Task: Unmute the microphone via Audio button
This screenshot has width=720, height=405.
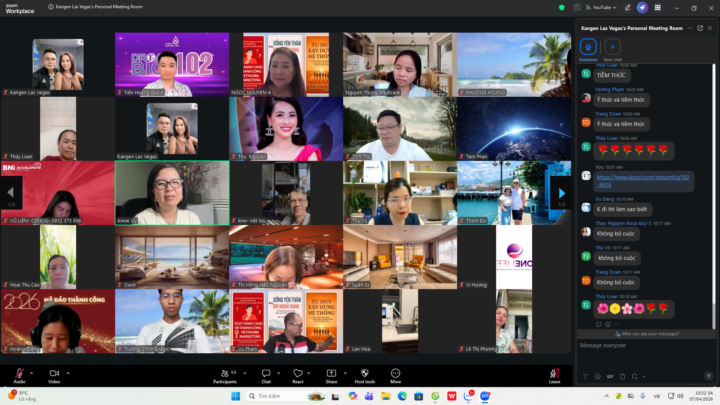Action: tap(19, 376)
